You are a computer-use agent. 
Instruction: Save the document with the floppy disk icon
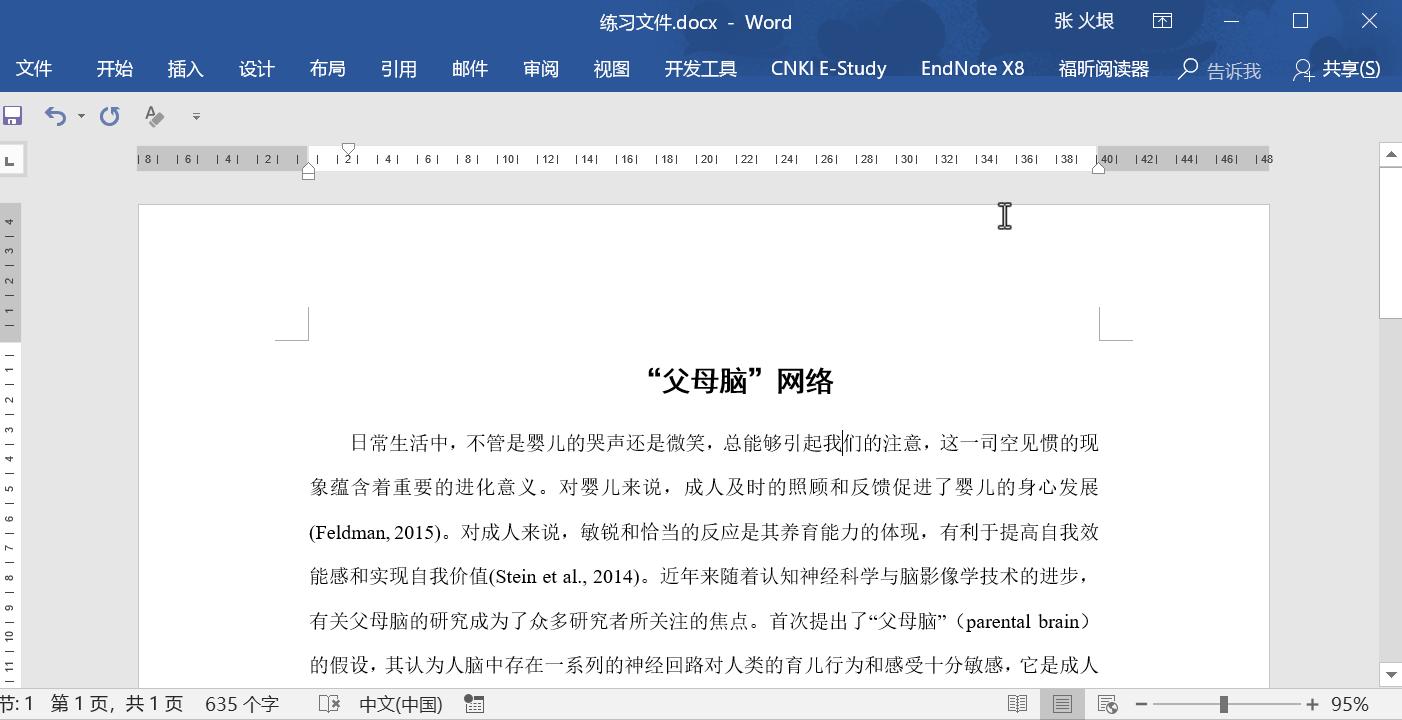pyautogui.click(x=12, y=116)
